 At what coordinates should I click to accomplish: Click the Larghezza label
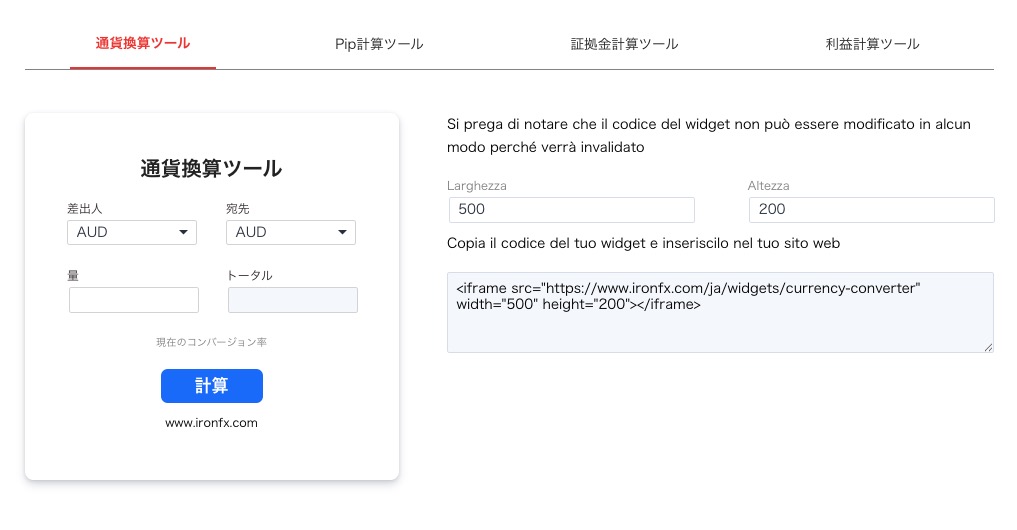click(477, 186)
